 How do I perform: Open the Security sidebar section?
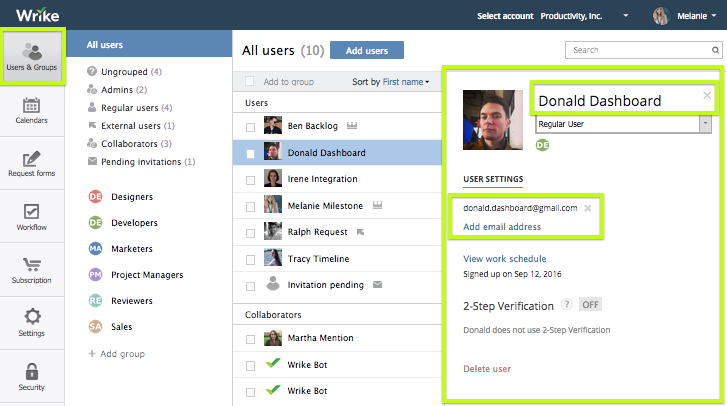coord(32,376)
